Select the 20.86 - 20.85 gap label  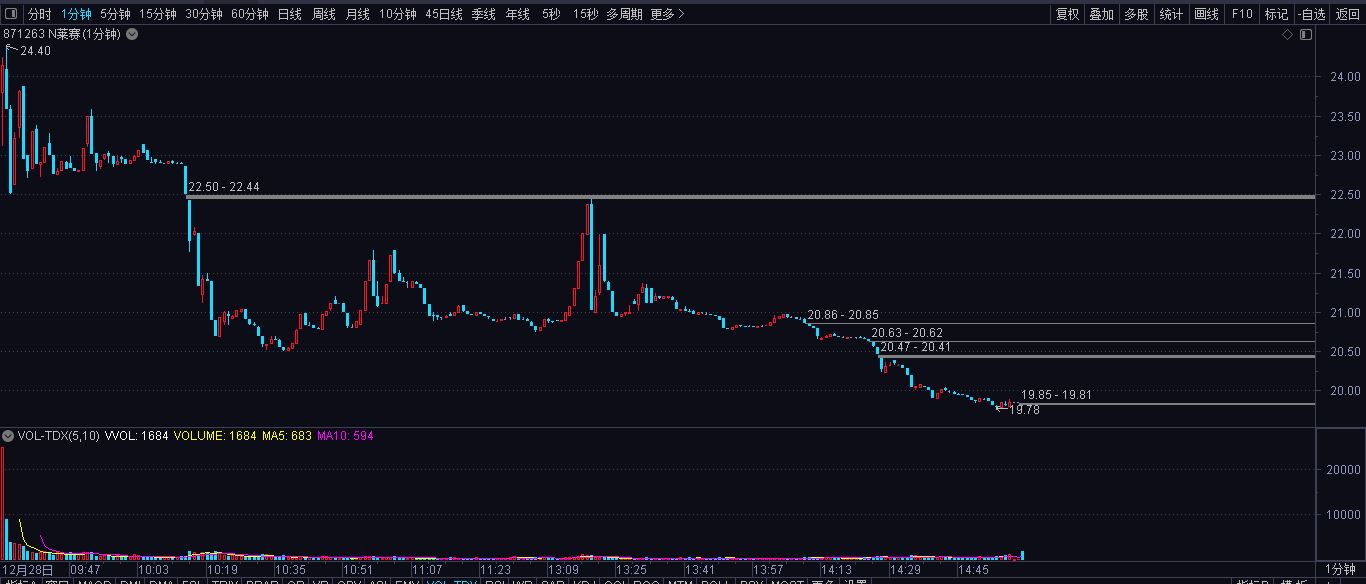[x=843, y=315]
